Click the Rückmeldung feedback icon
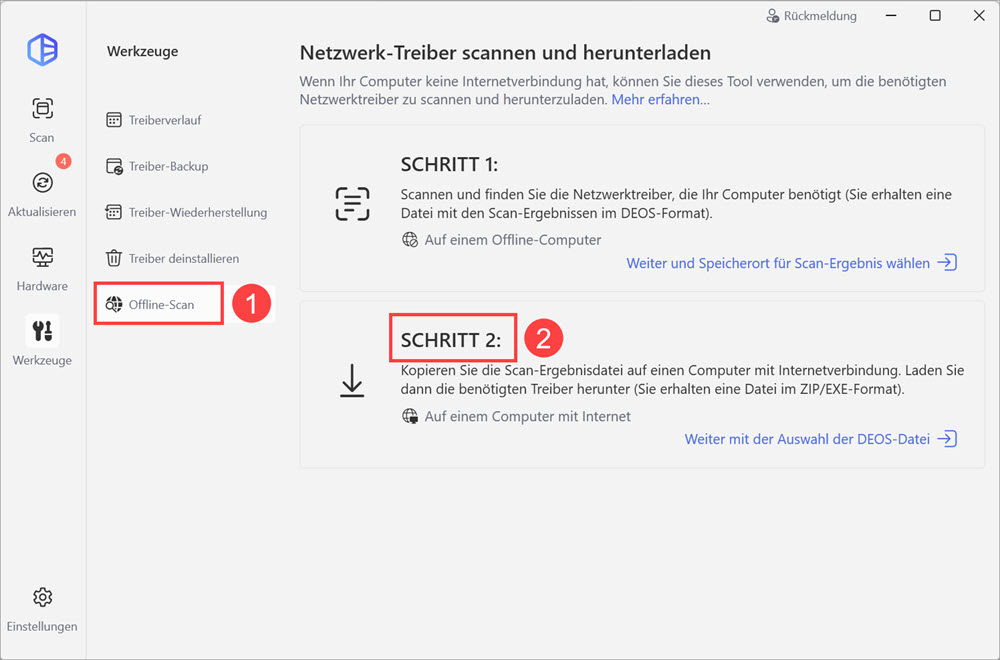The image size is (1000, 660). pyautogui.click(x=772, y=16)
